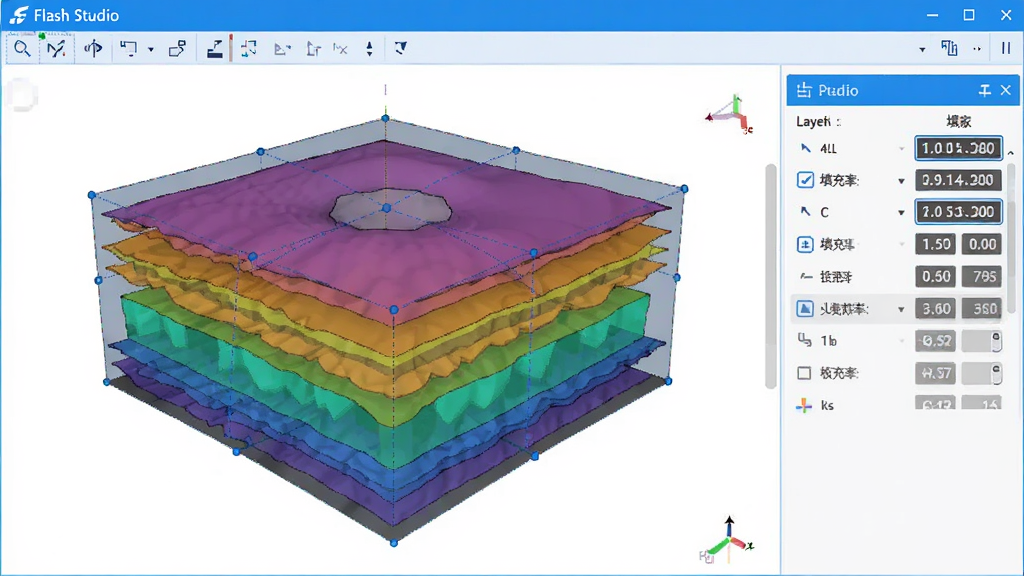Adjust the slider in the unchecked checkbox row

982,373
